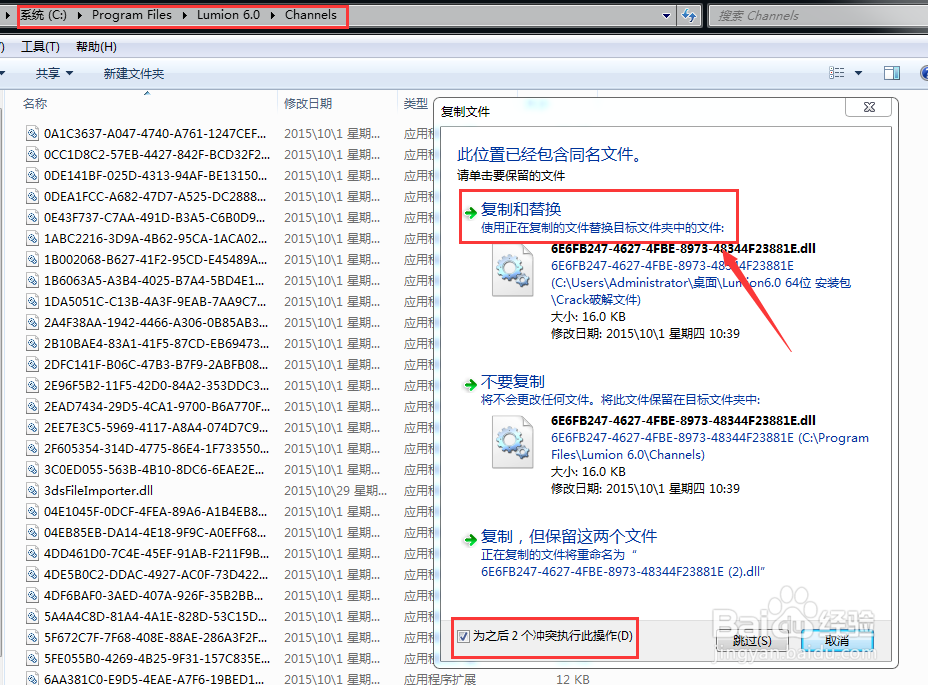
Task: Select file name 2EE7E3C5-5969-4117-A8A4-074D7C9...
Action: (156, 427)
